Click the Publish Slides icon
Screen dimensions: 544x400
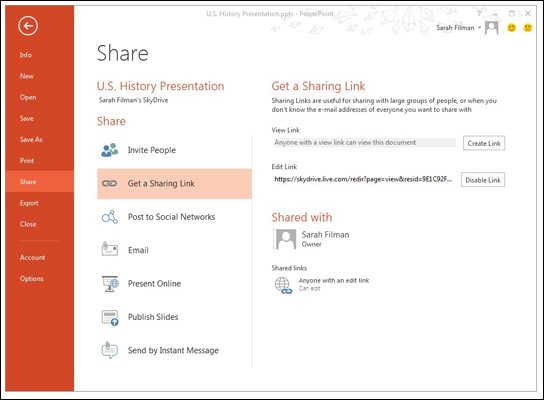coord(110,317)
